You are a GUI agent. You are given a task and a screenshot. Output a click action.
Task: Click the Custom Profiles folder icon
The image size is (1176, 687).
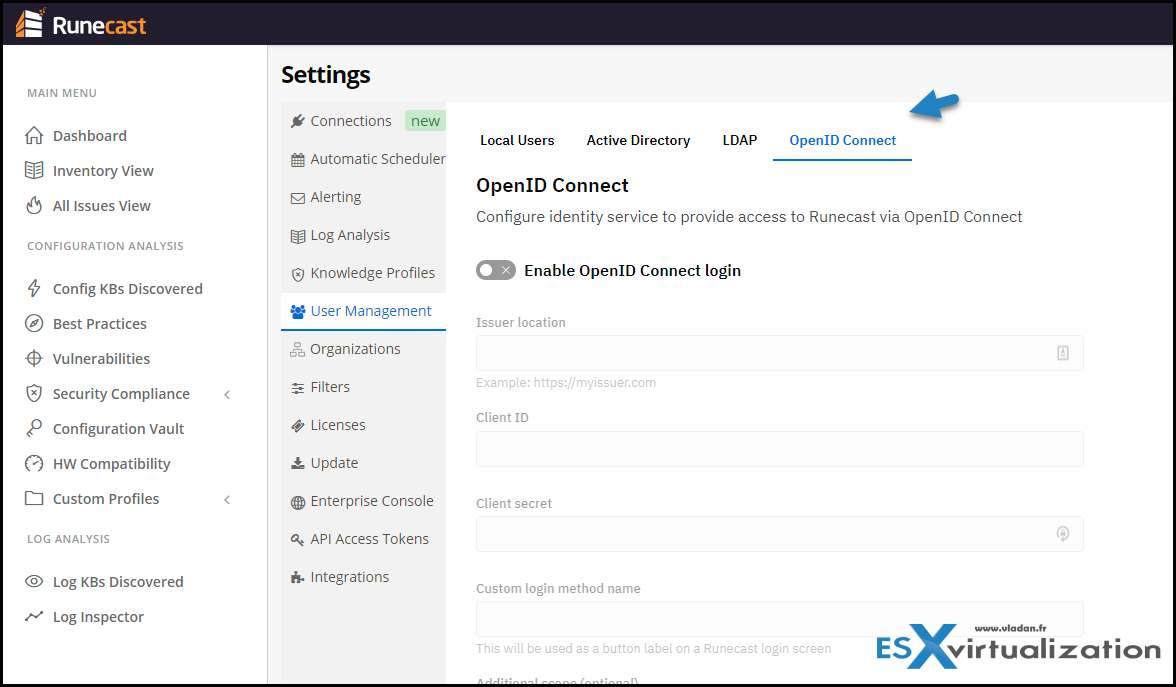[x=34, y=498]
